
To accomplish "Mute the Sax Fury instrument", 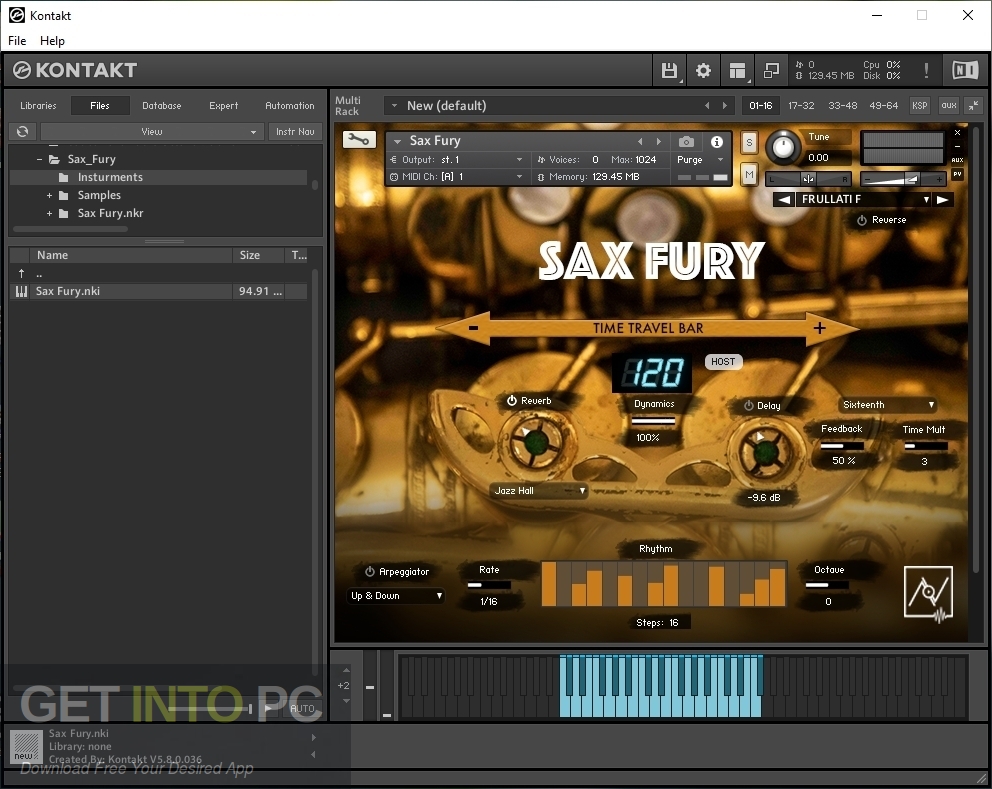I will pyautogui.click(x=749, y=174).
